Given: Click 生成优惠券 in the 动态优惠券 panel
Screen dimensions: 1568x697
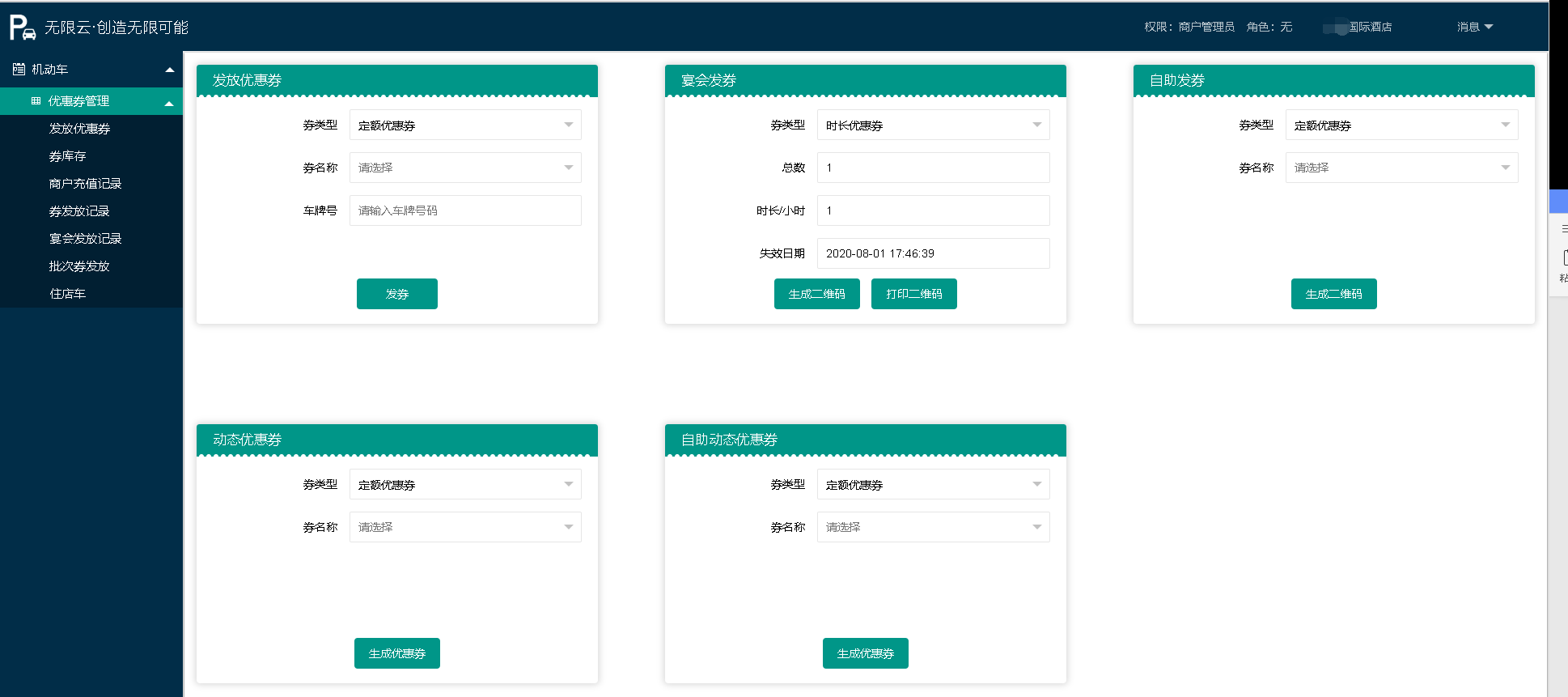Looking at the screenshot, I should point(396,653).
